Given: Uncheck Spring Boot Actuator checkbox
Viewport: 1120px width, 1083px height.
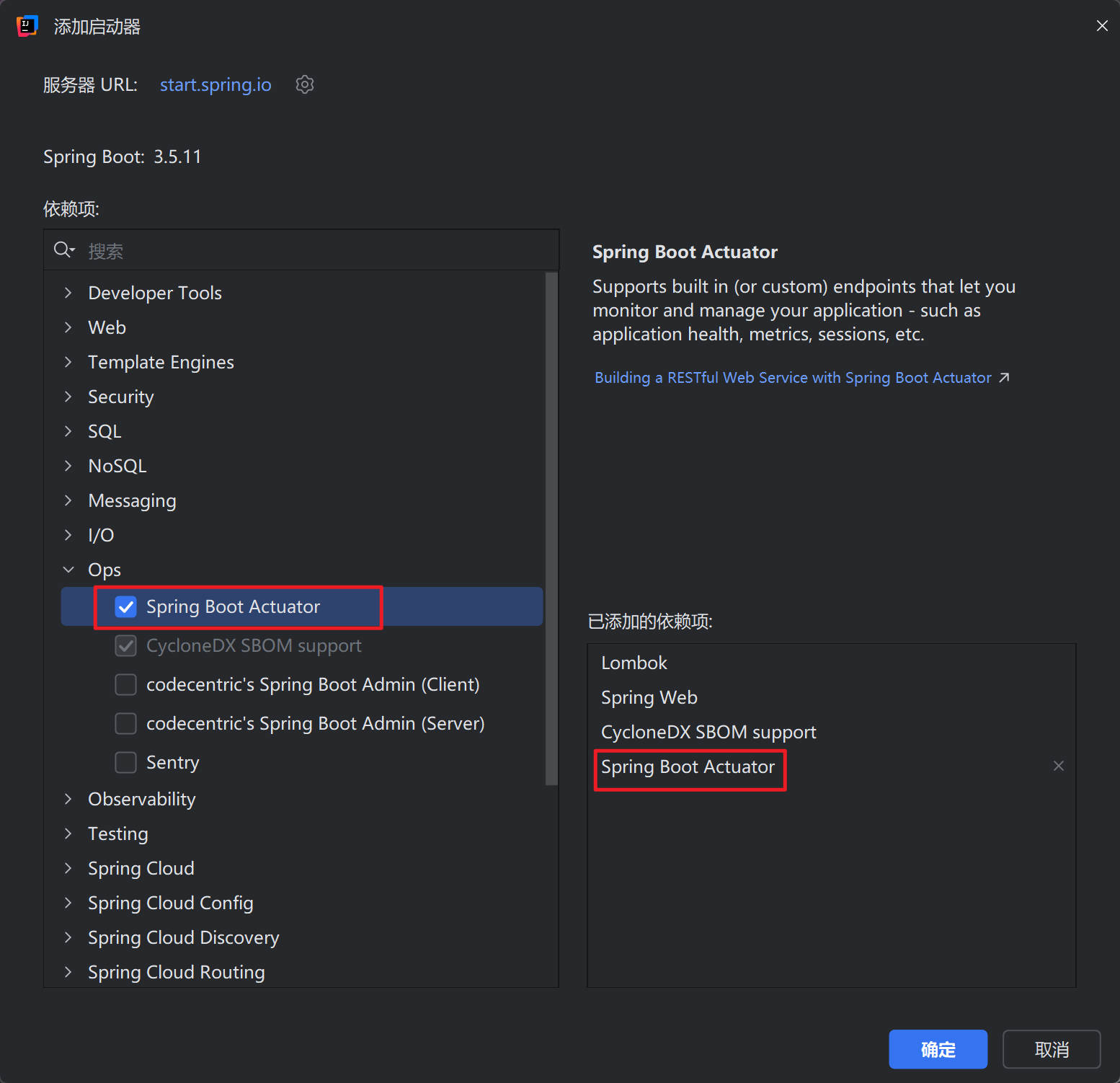Looking at the screenshot, I should (126, 607).
